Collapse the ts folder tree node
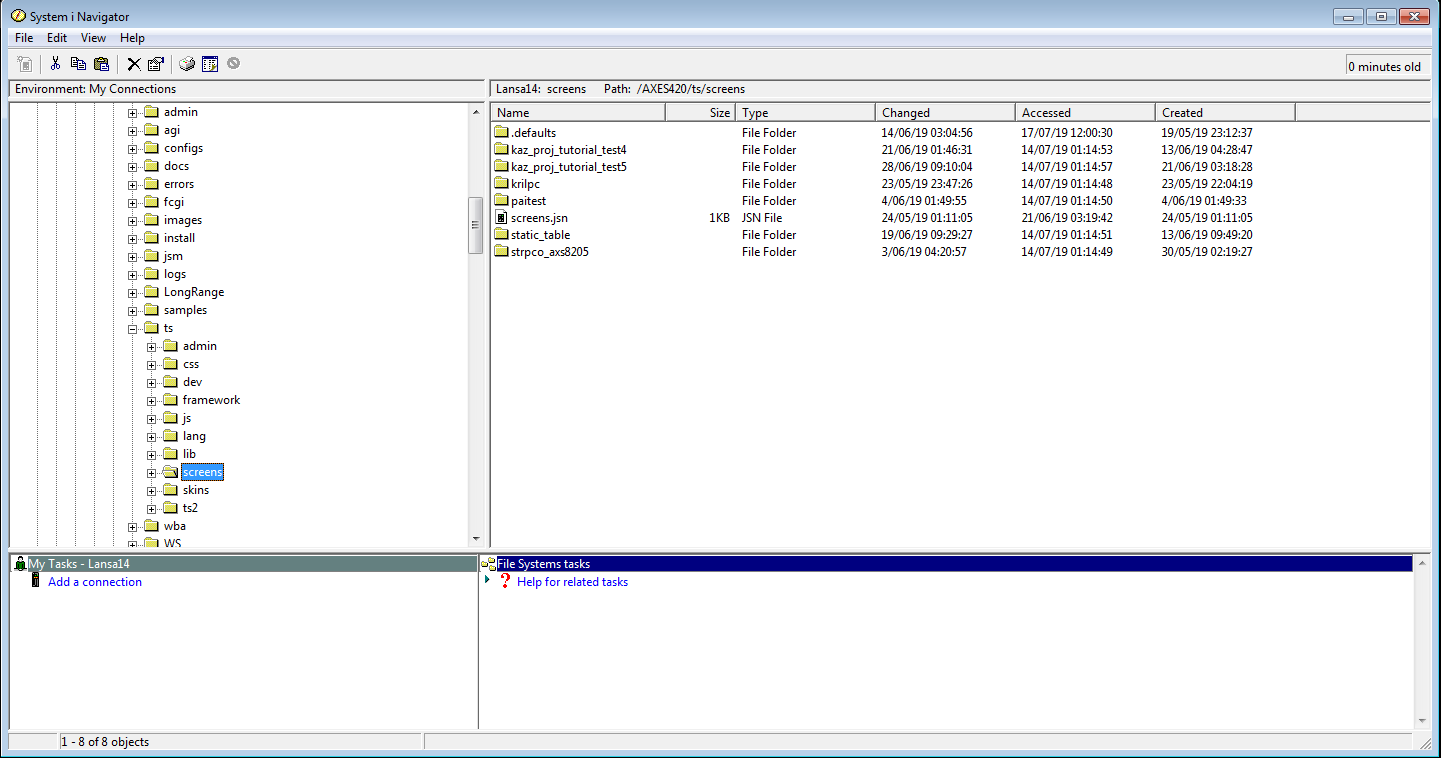 [x=133, y=328]
